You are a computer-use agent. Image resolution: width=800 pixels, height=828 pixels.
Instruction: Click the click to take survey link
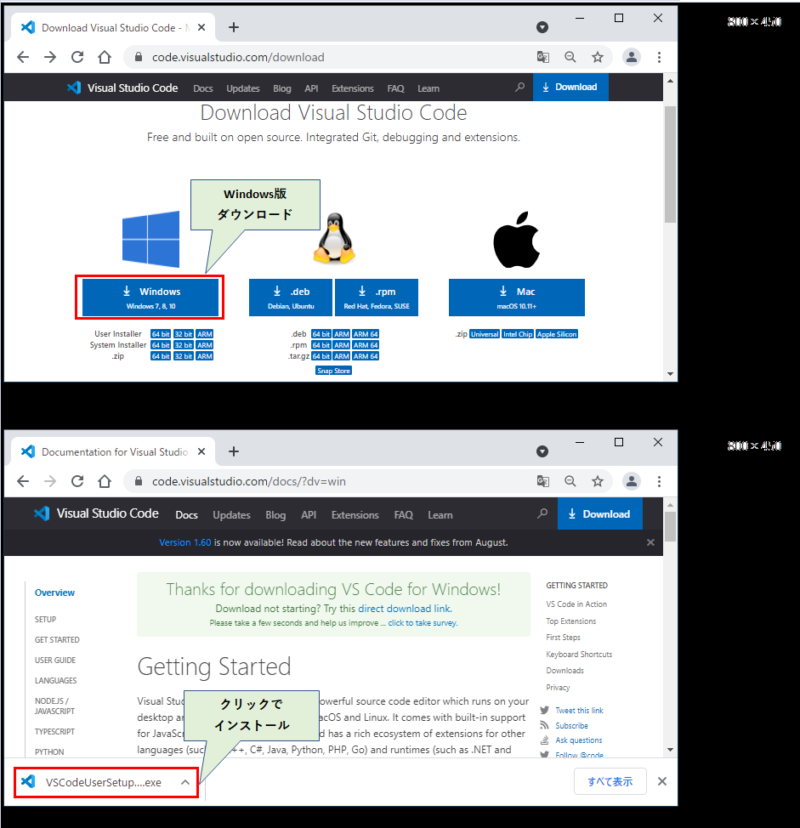coord(422,622)
